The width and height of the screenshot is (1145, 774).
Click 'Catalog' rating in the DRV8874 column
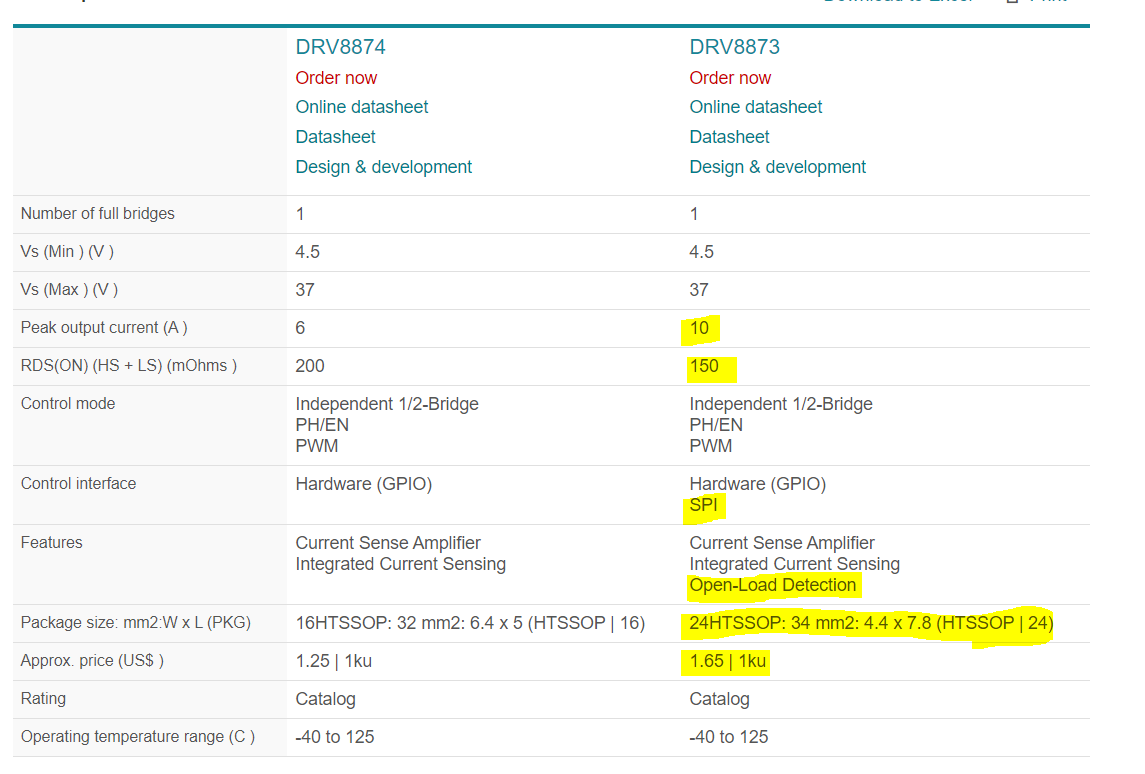coord(325,700)
